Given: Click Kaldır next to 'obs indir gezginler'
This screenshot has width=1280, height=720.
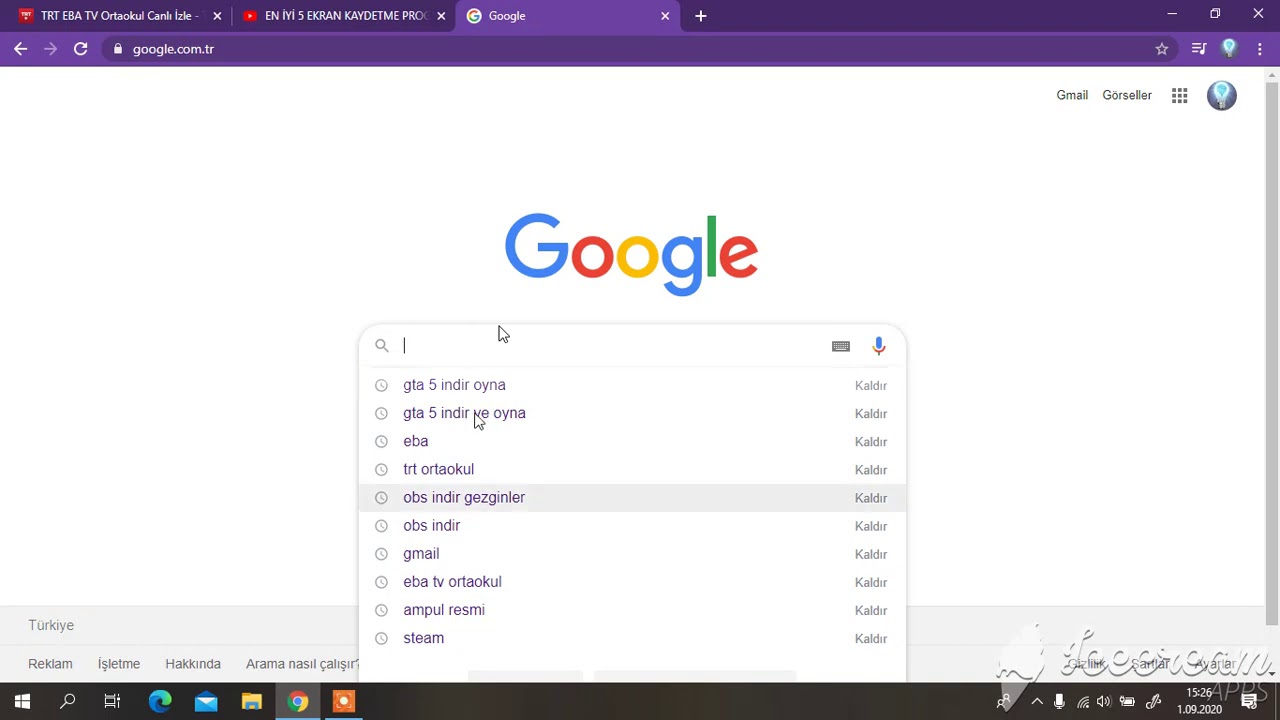Looking at the screenshot, I should pos(871,497).
